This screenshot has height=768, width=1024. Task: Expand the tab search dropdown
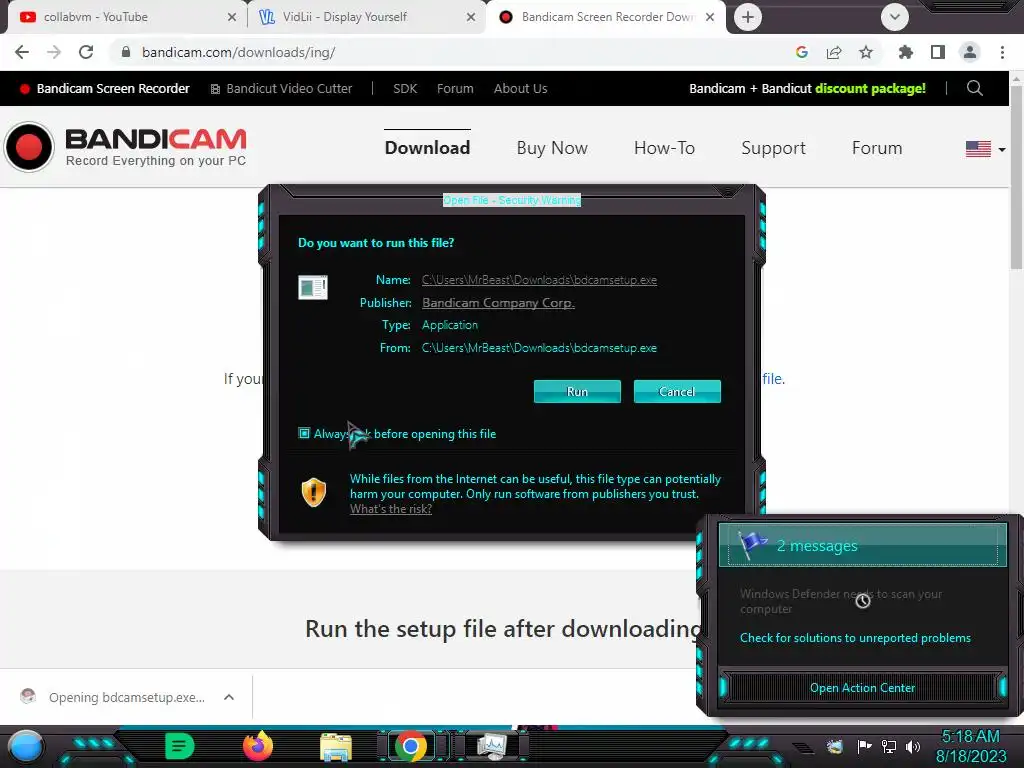click(x=895, y=17)
